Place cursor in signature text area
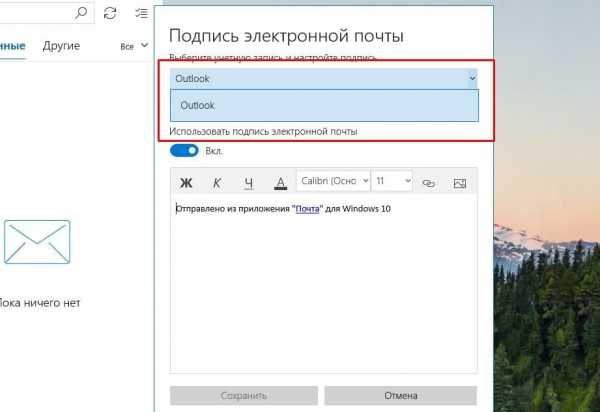 (324, 283)
